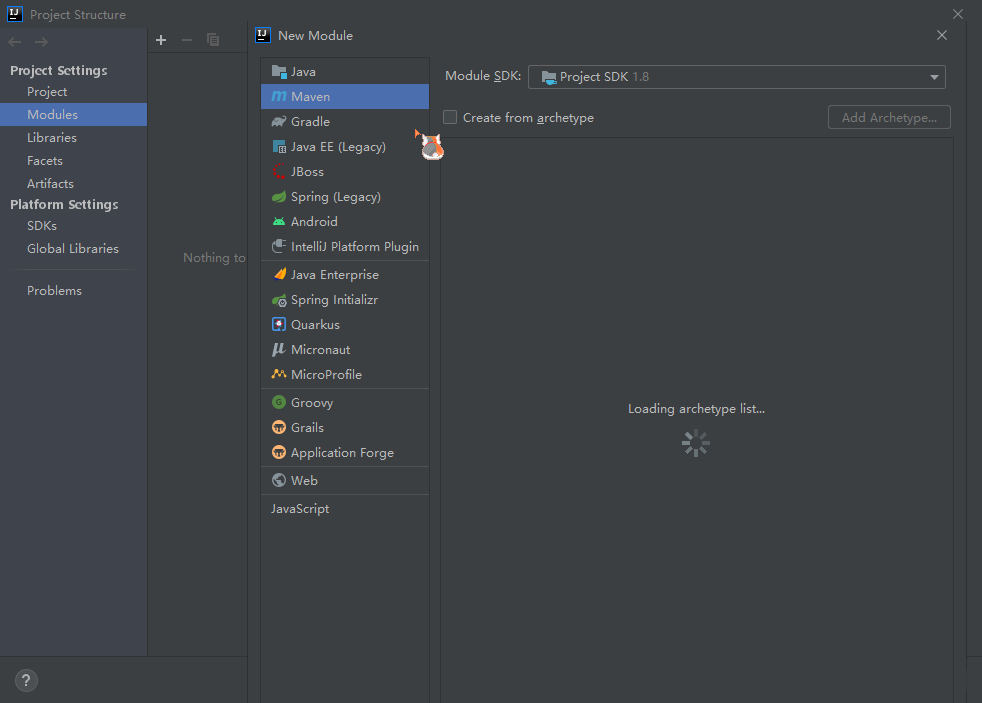Open the Module SDK dropdown
982x703 pixels.
pos(736,77)
